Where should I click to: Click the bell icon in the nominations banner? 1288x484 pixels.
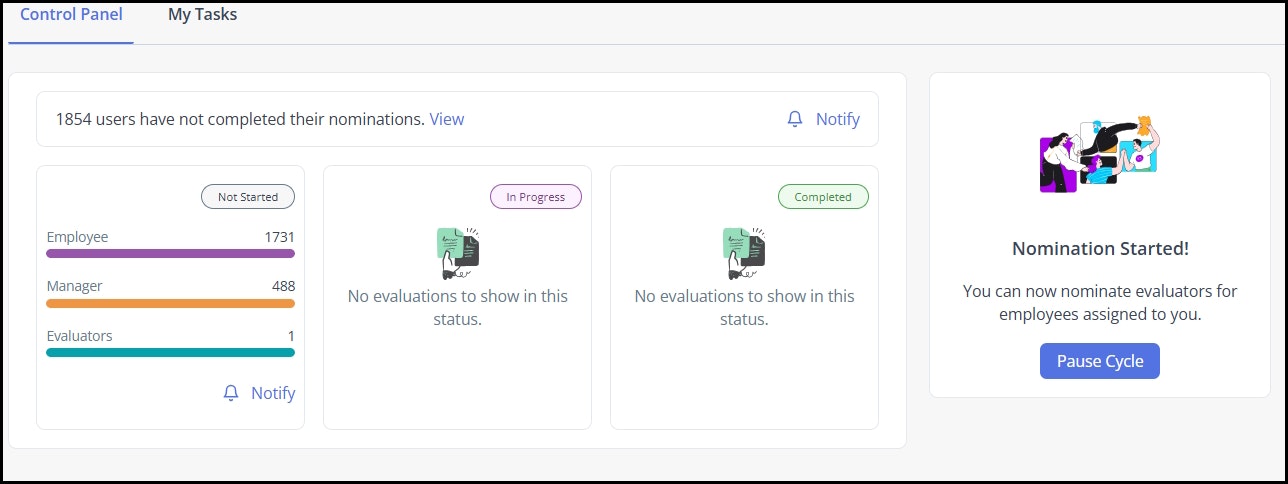click(x=795, y=119)
